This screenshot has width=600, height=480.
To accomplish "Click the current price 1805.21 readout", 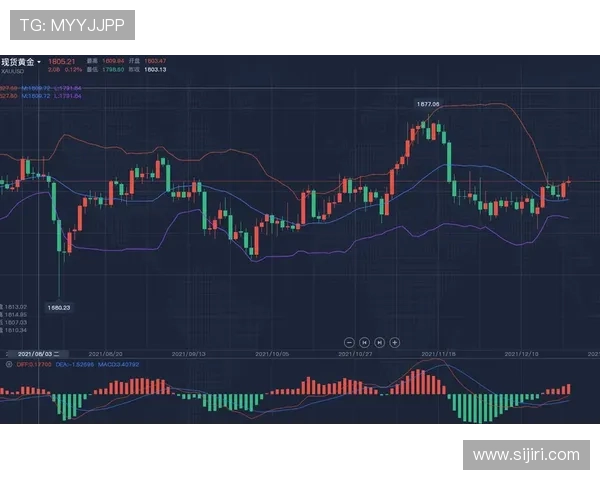I will point(62,62).
